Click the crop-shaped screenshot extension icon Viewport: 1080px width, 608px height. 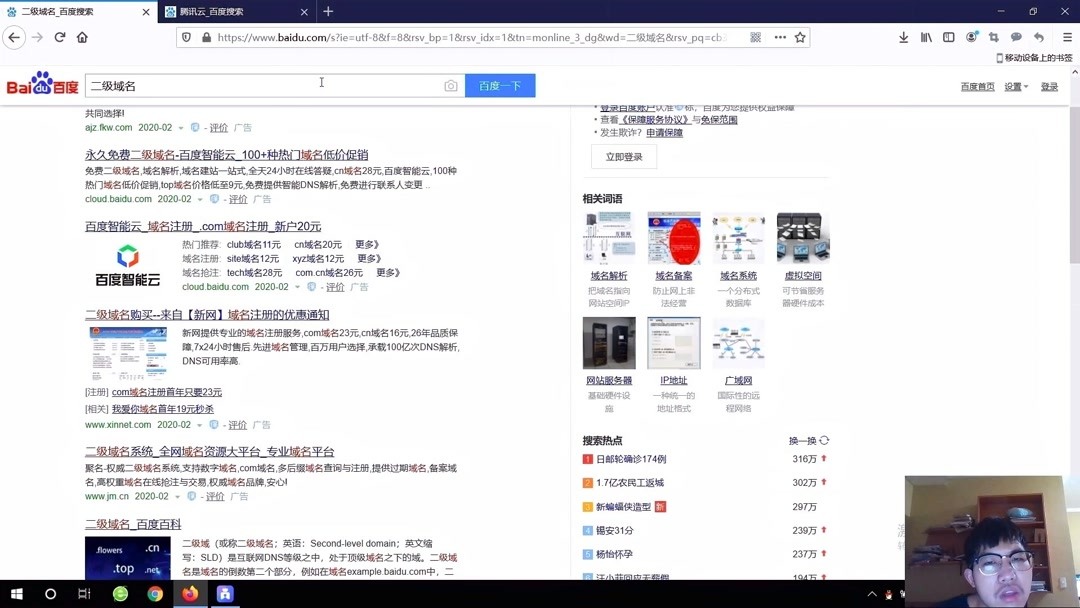coord(993,37)
